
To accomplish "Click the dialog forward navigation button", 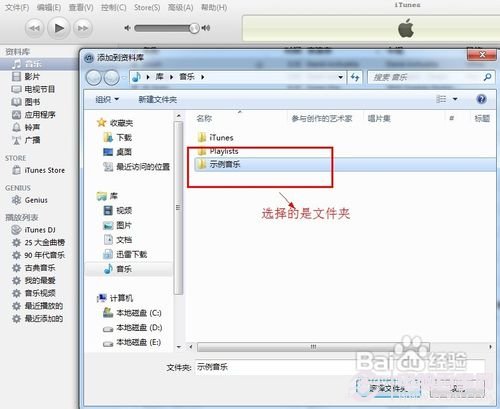I will (x=111, y=77).
